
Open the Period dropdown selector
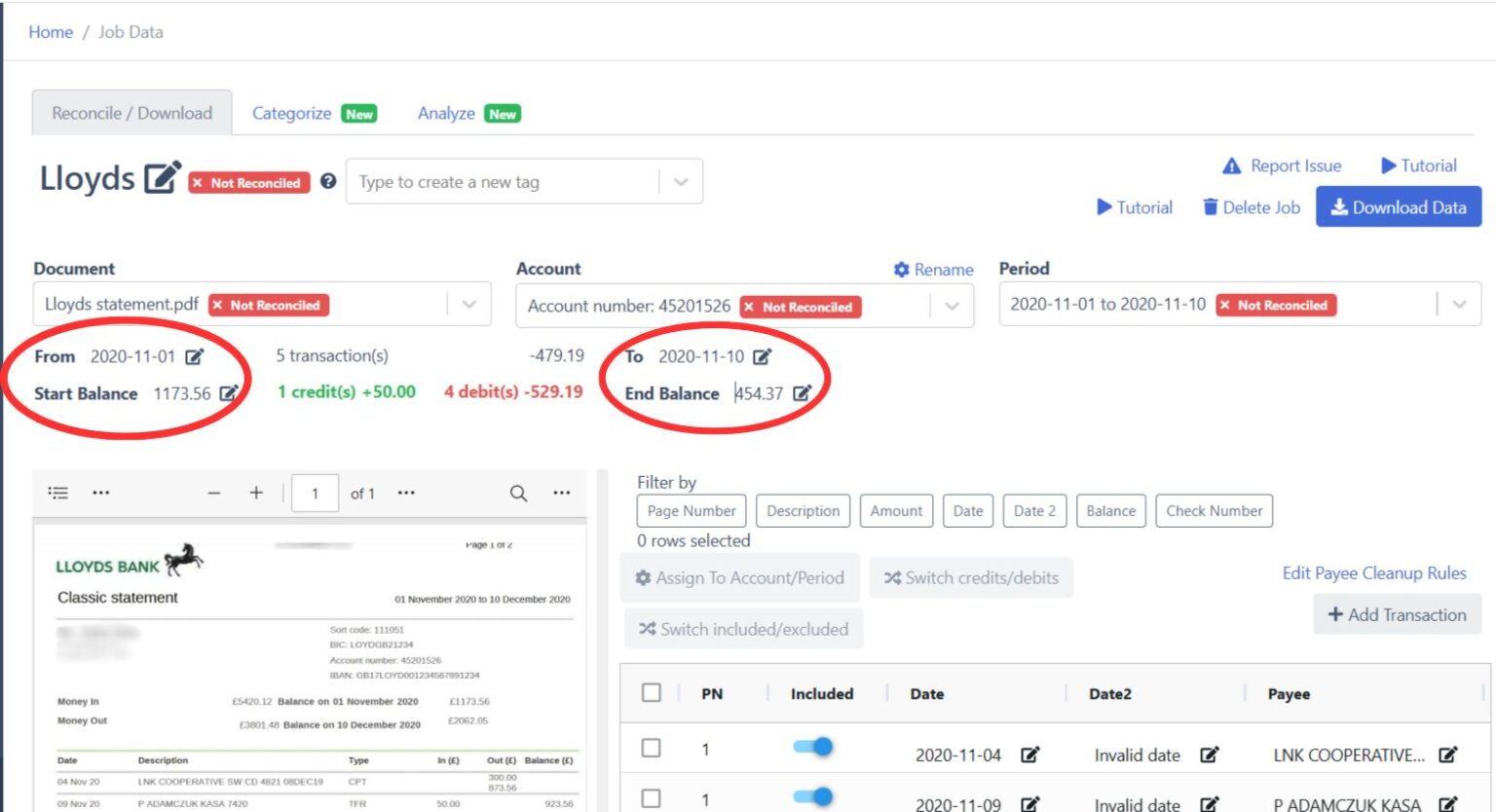click(x=1461, y=304)
